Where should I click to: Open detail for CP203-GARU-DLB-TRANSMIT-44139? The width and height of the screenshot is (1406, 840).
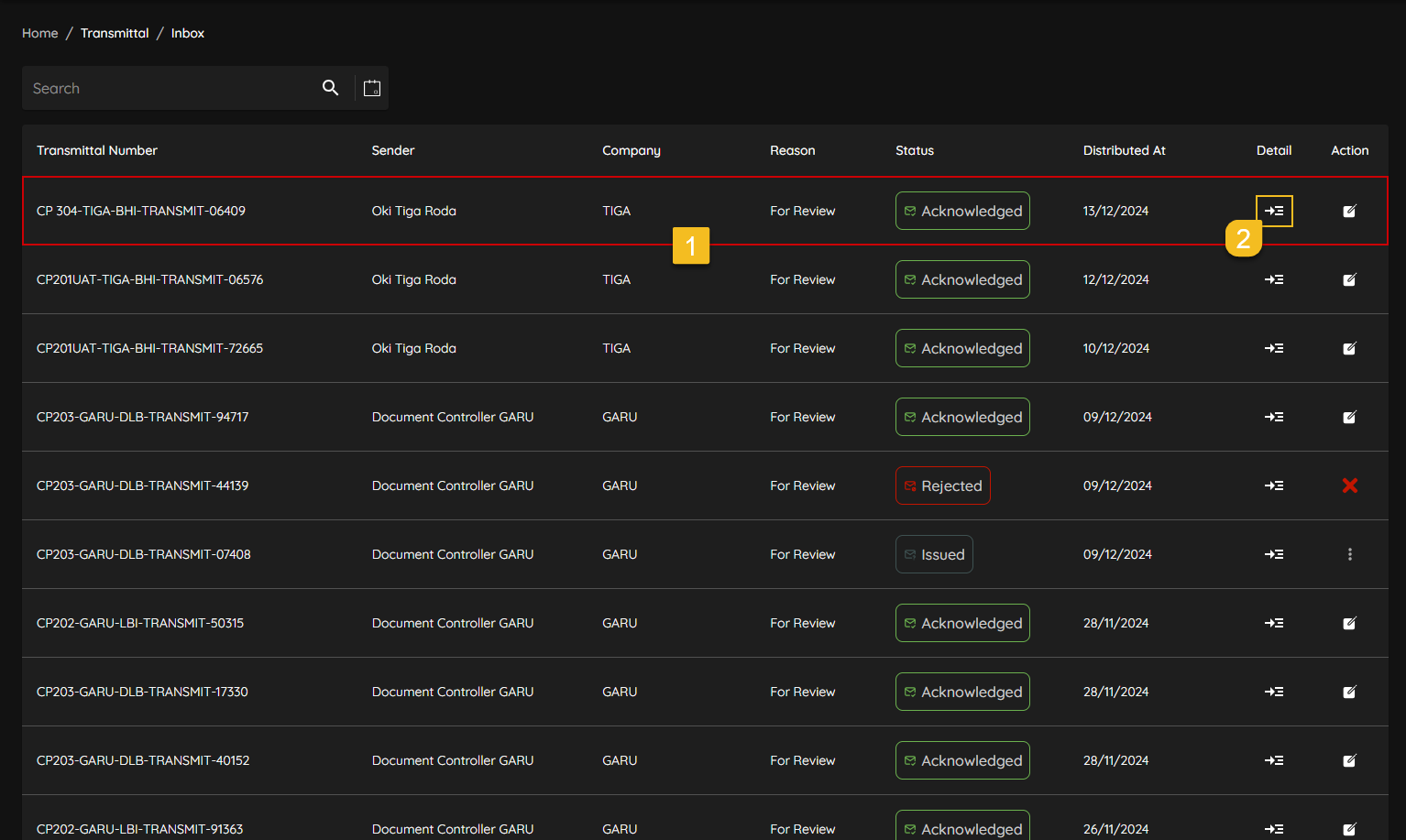[x=1274, y=485]
